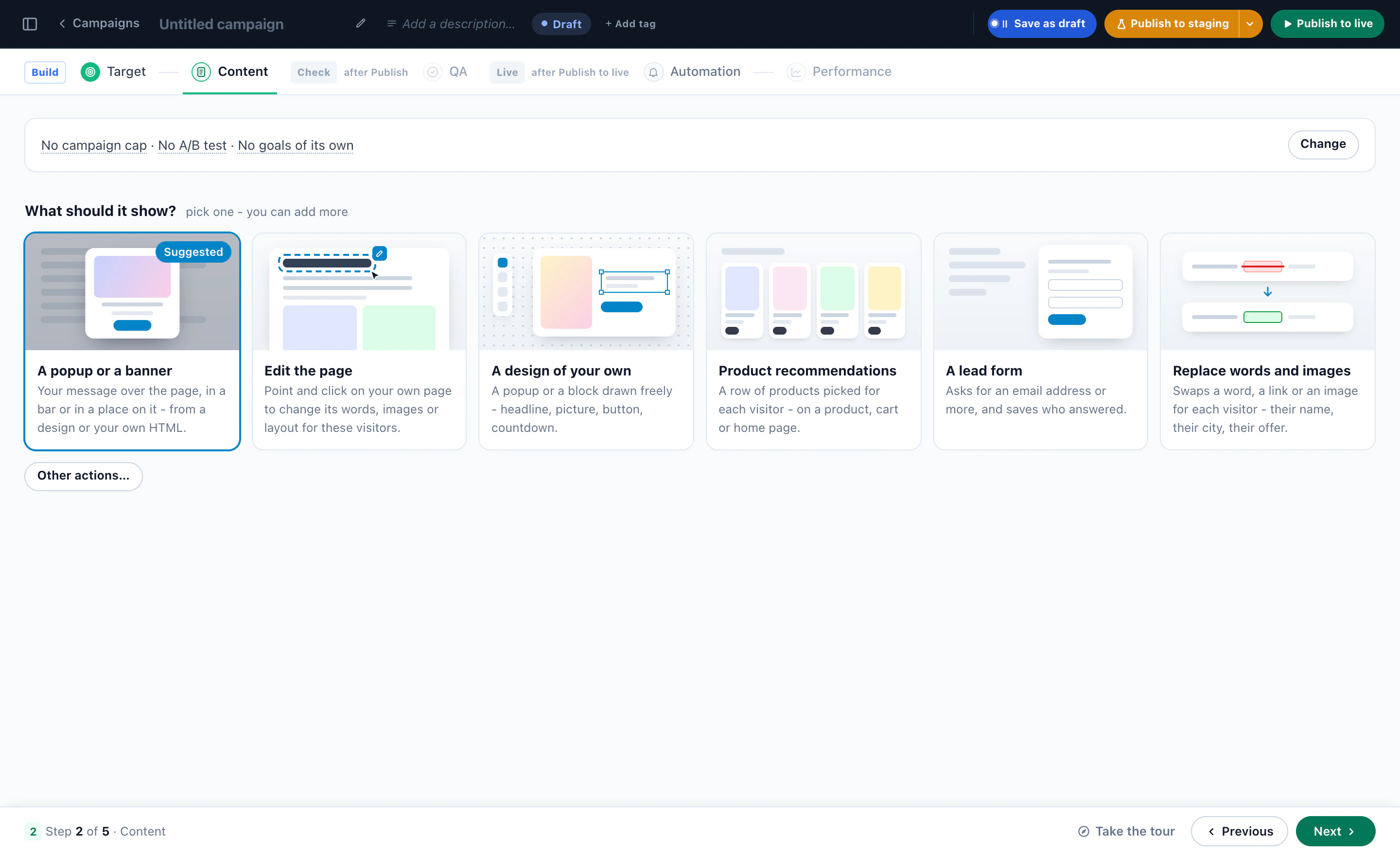The image size is (1400, 856).
Task: Click the Add a description field
Action: (451, 24)
